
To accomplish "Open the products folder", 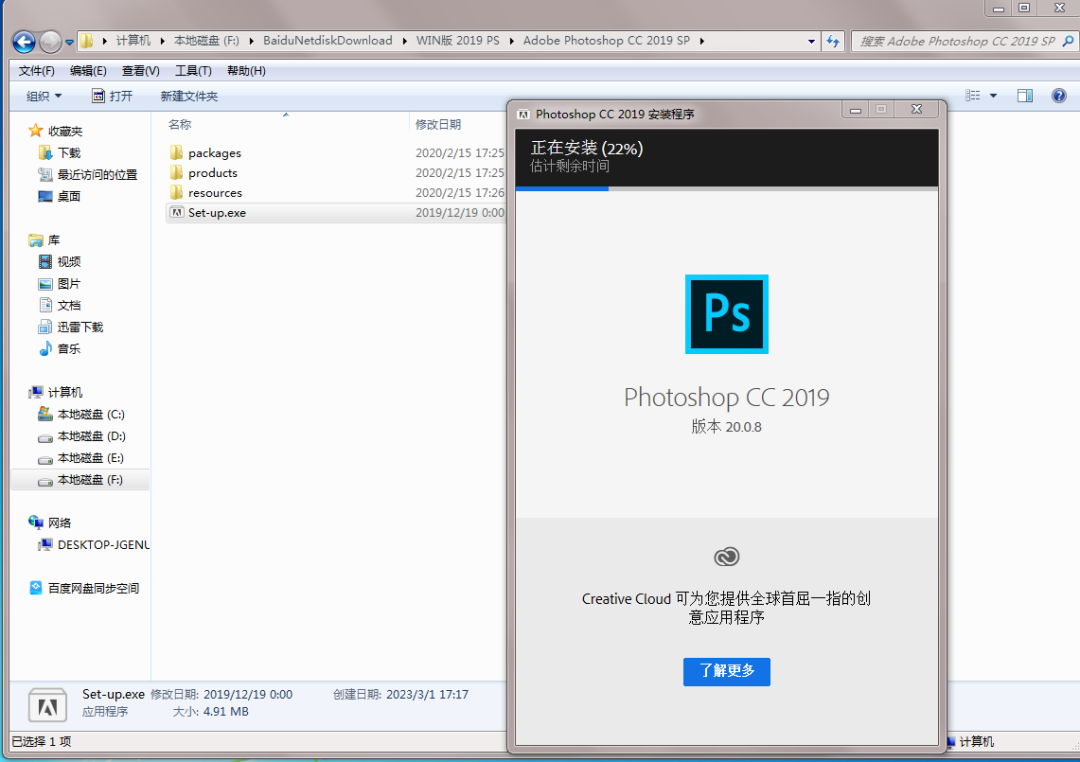I will (210, 172).
